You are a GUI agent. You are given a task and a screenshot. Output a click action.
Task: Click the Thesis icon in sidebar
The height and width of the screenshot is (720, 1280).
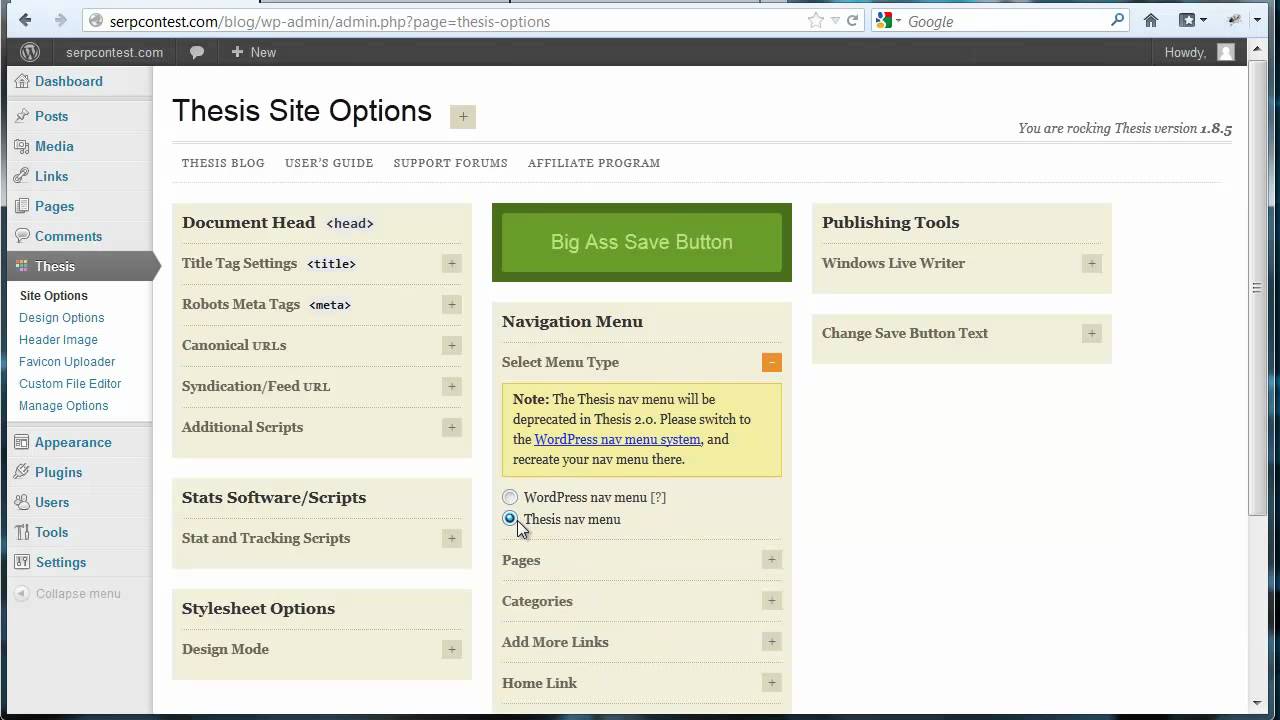pos(22,266)
